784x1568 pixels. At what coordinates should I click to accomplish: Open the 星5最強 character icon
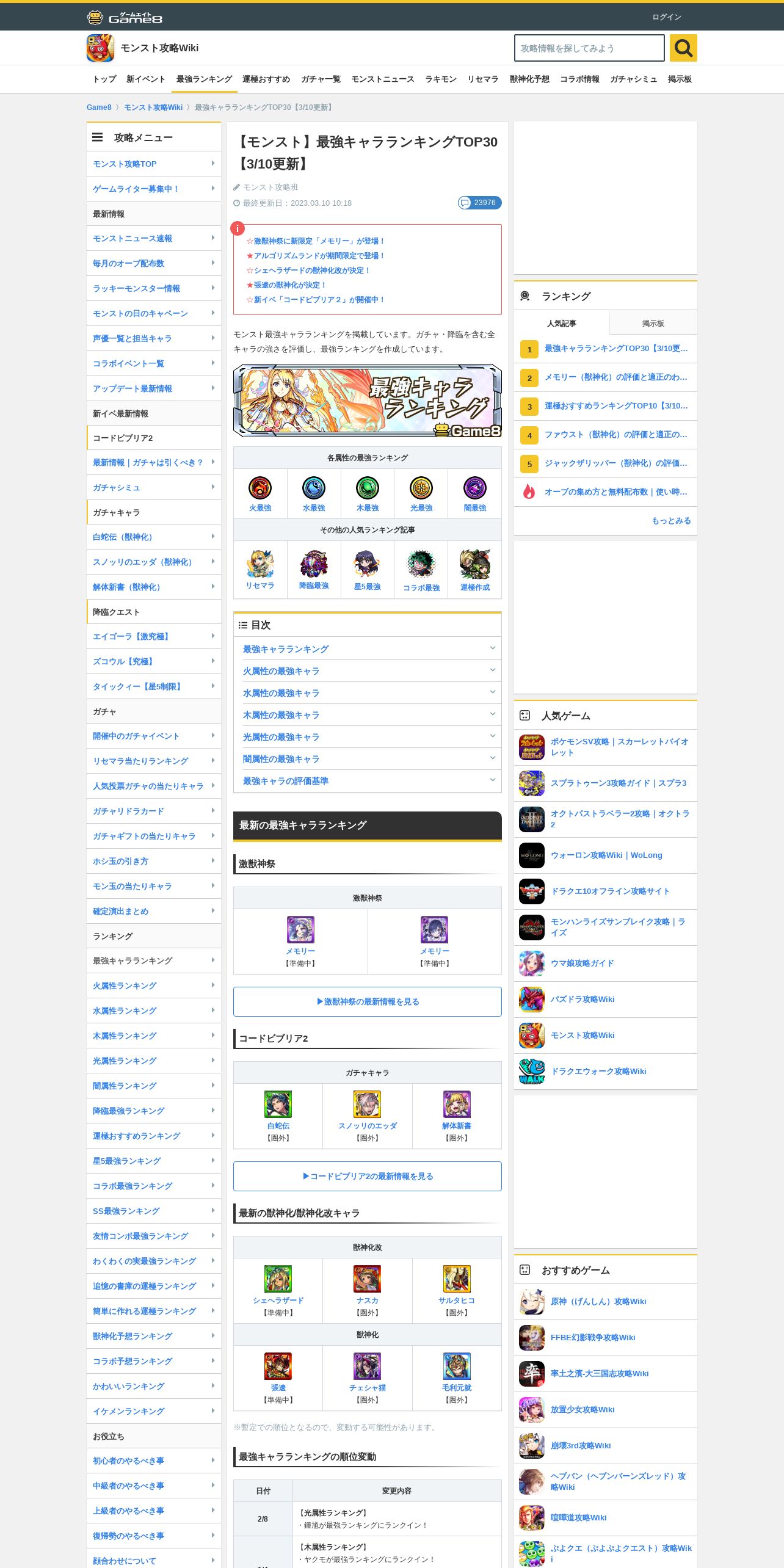coord(368,564)
